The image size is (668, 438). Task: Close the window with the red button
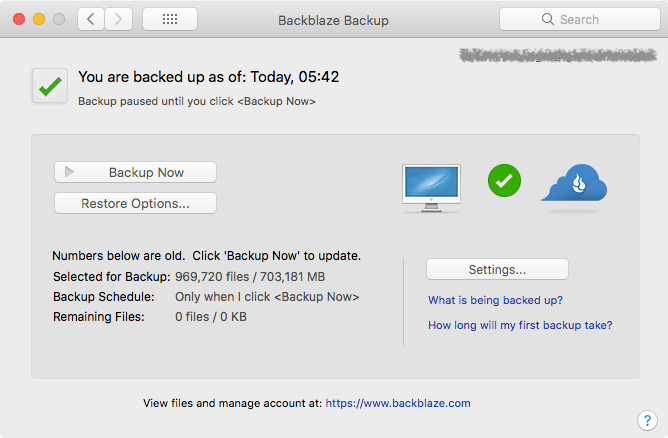point(19,19)
